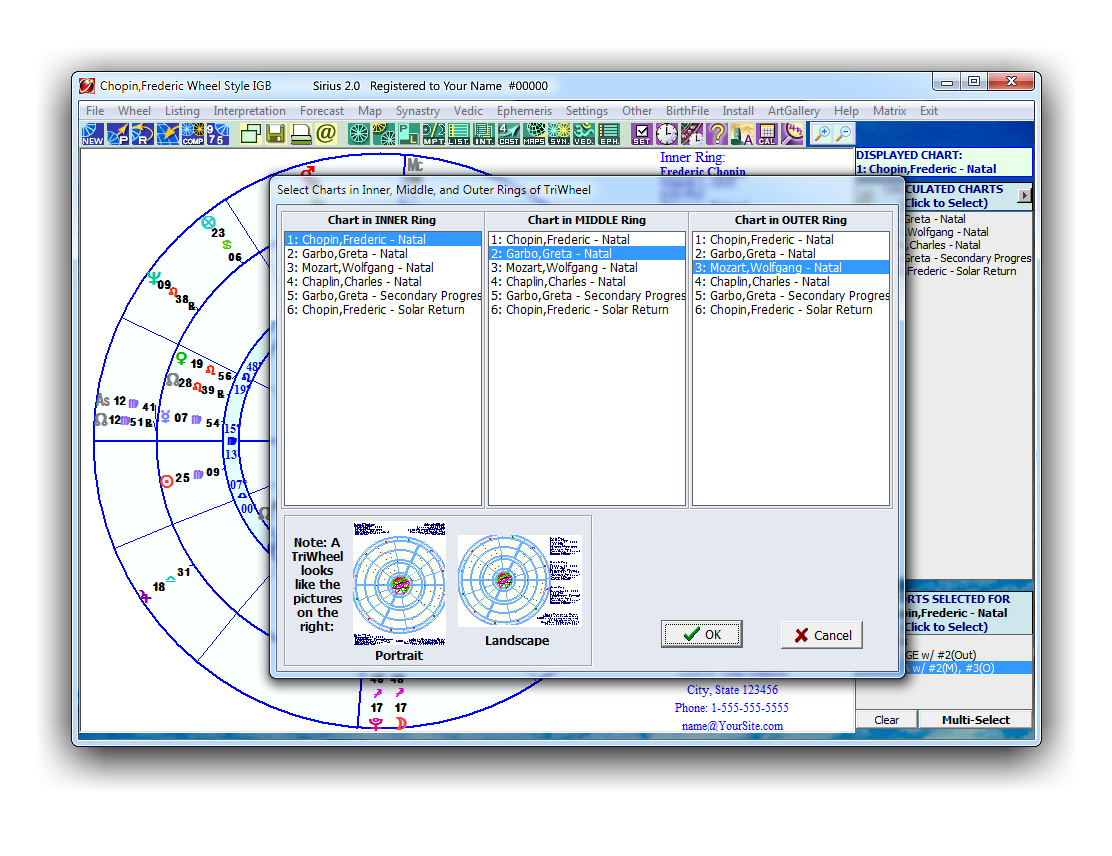Click the VED vedic toolbar icon
This screenshot has height=856, width=1112.
pyautogui.click(x=584, y=133)
